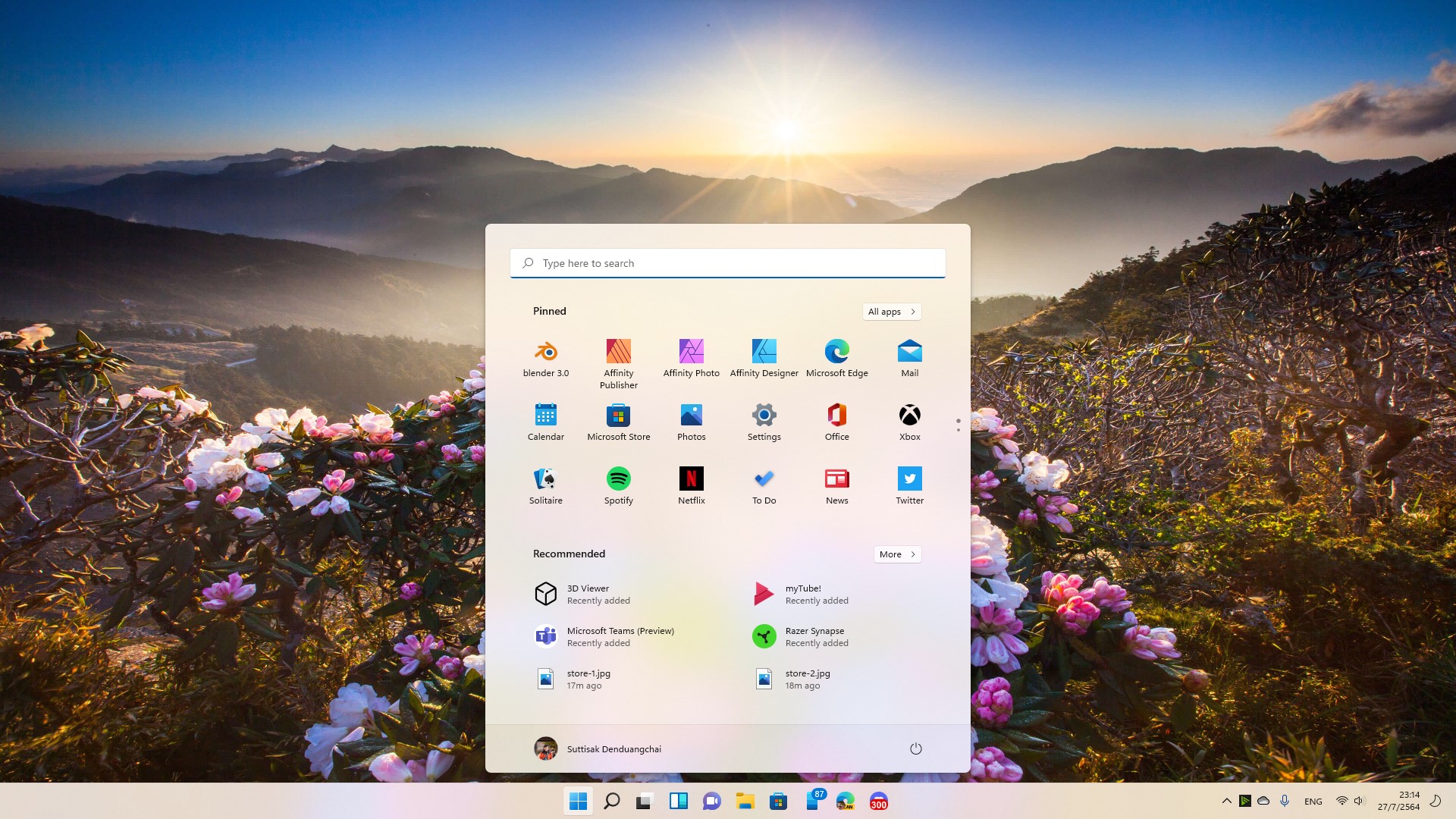The image size is (1456, 819).
Task: Launch Twitter
Action: tap(910, 486)
